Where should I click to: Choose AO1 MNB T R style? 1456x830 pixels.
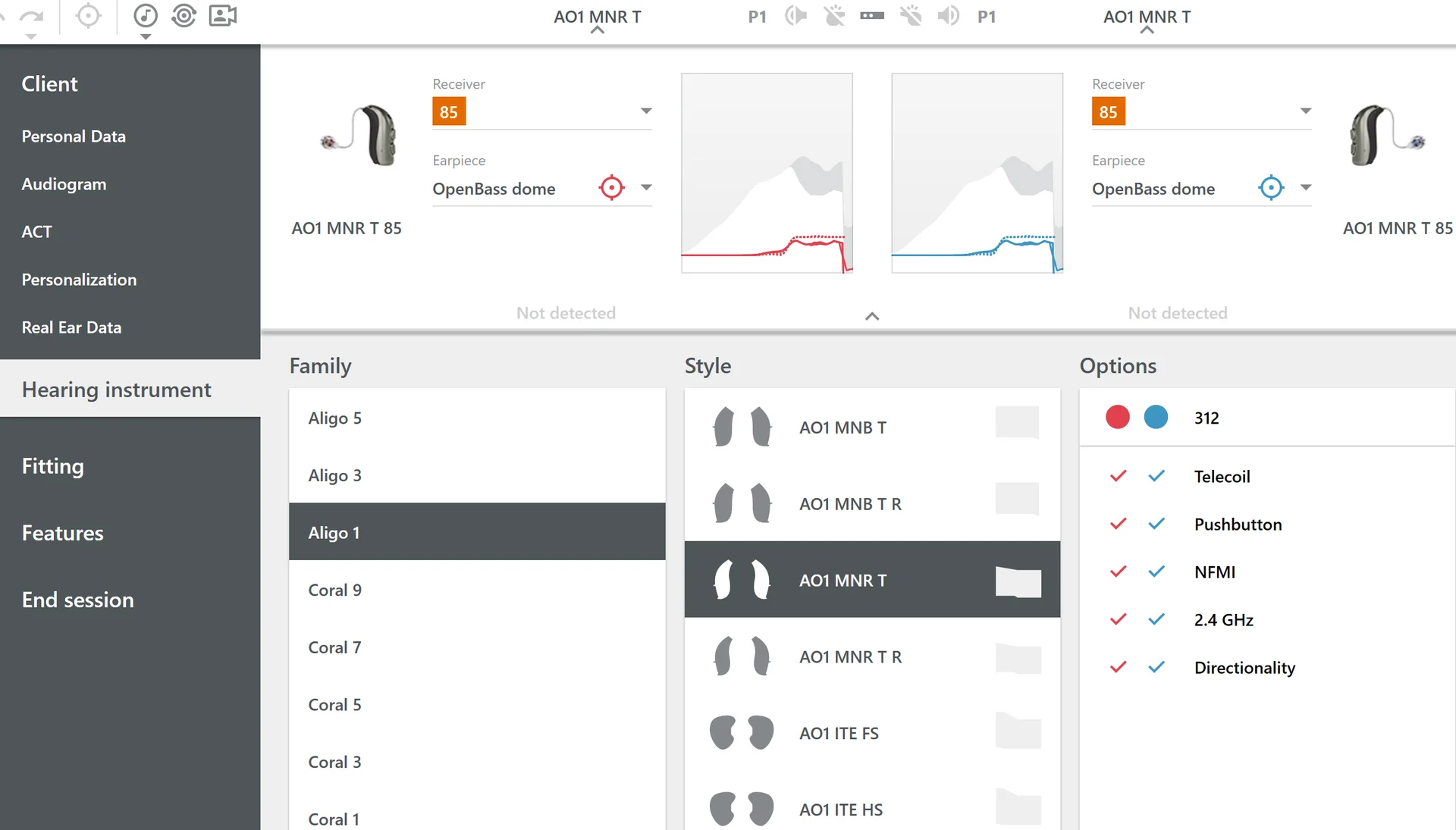[x=872, y=503]
